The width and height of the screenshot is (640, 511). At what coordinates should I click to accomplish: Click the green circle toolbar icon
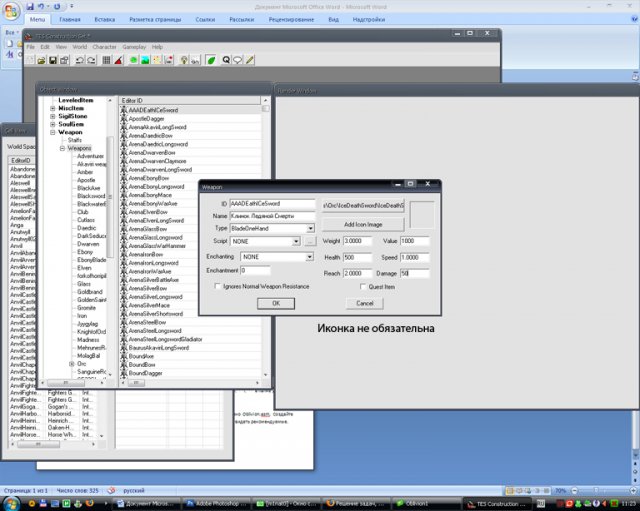pyautogui.click(x=133, y=60)
